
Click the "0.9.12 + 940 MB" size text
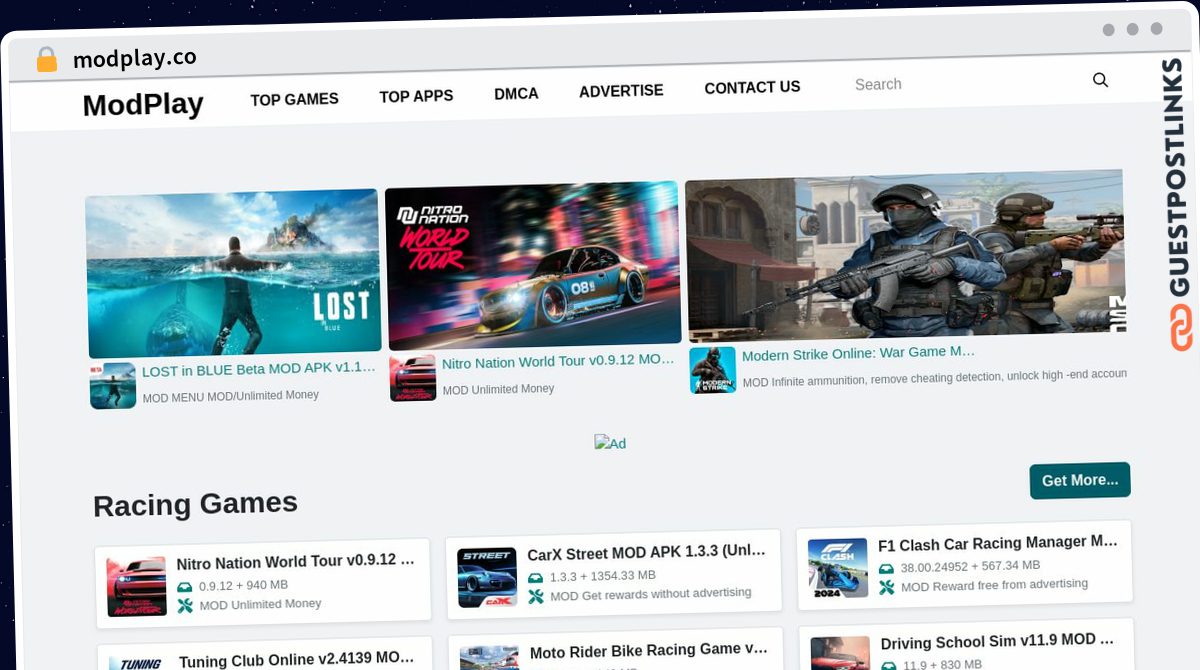(243, 586)
